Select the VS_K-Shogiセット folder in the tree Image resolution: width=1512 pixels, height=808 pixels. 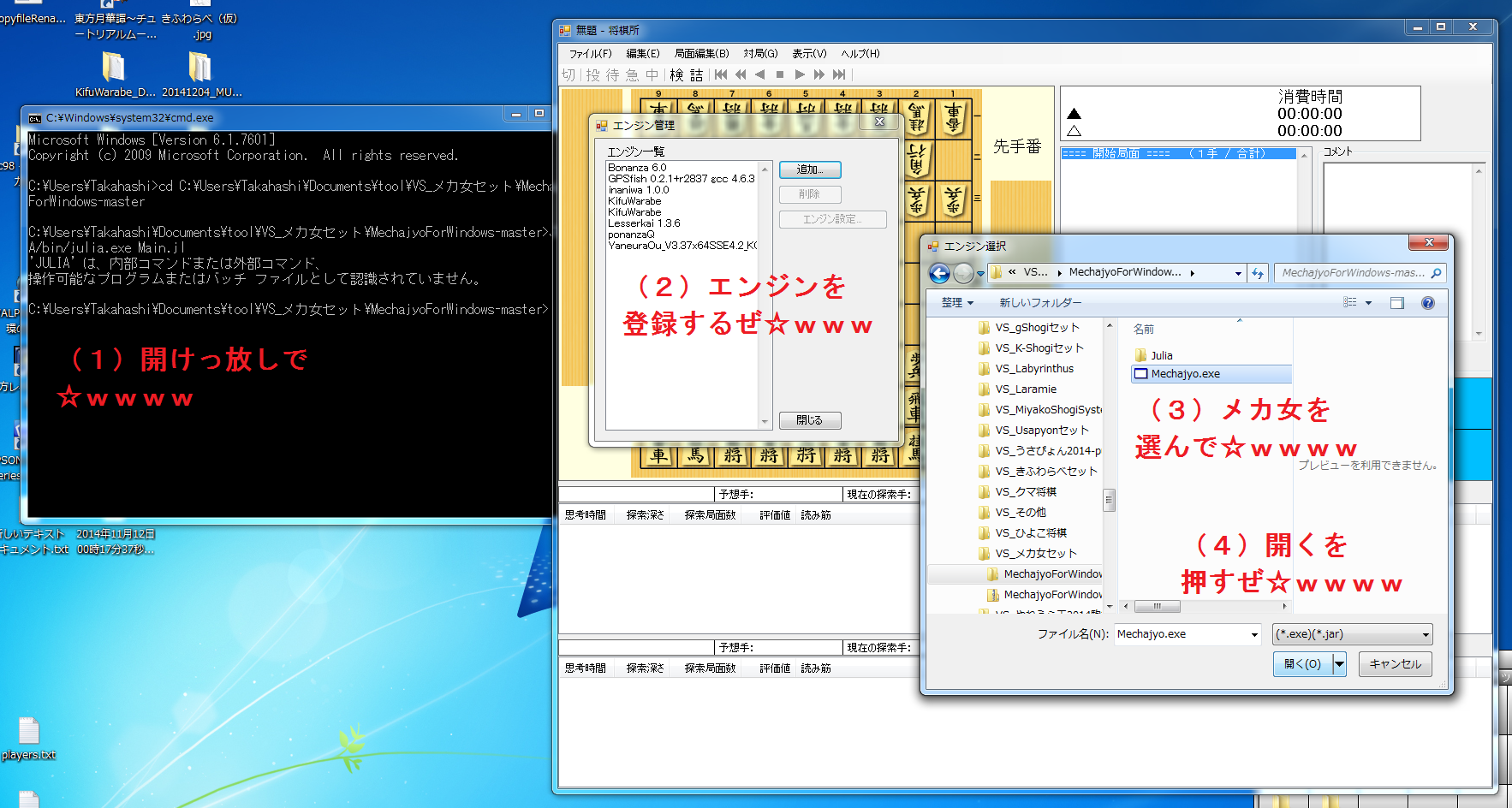click(x=1031, y=348)
